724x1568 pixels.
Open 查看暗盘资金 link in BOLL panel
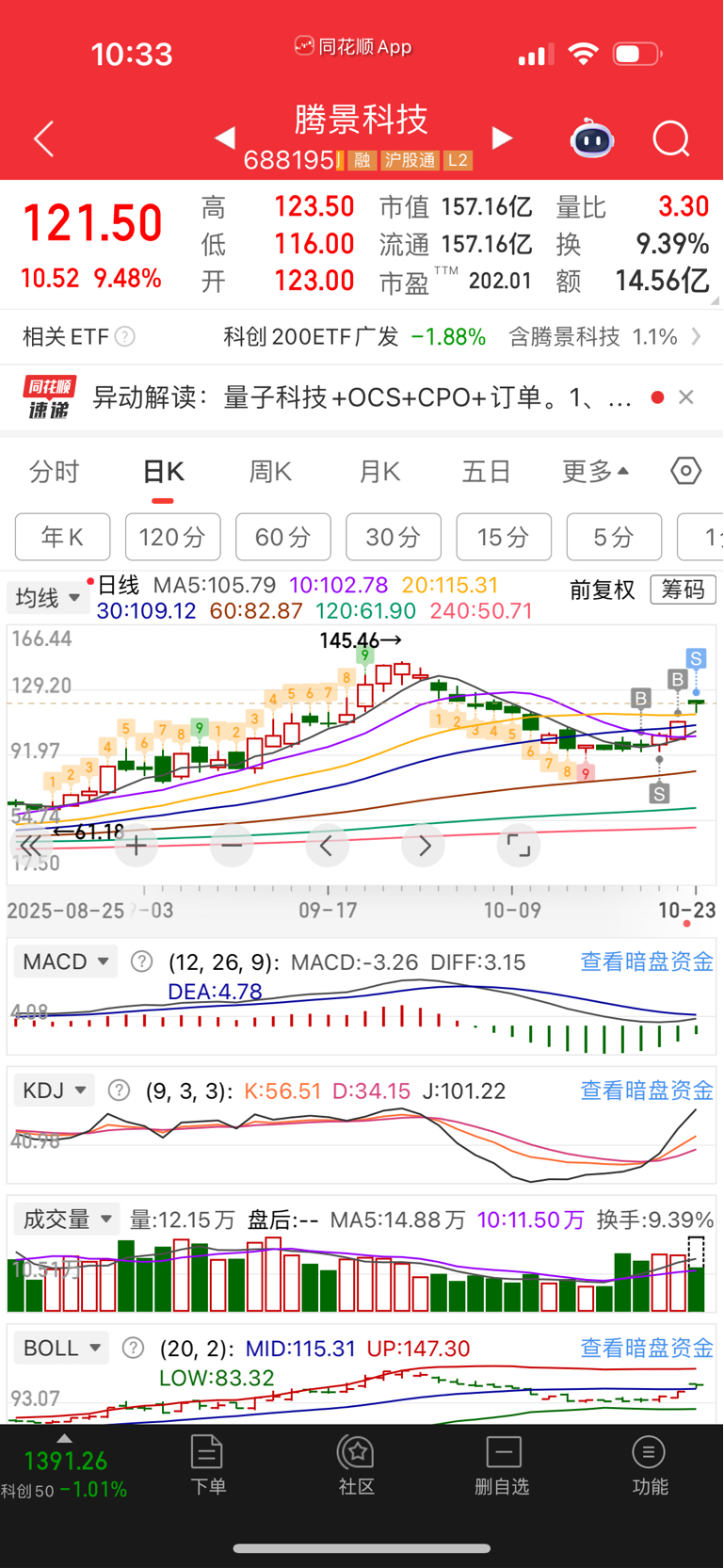click(x=647, y=1349)
